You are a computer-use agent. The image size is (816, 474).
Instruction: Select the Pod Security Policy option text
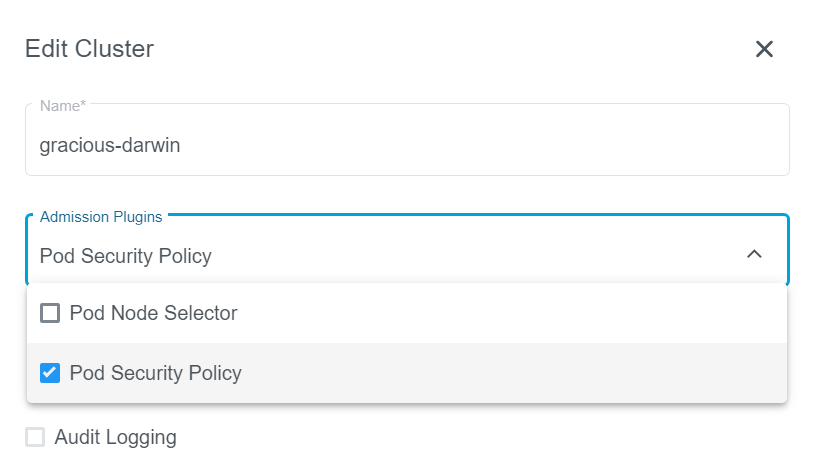pos(155,373)
